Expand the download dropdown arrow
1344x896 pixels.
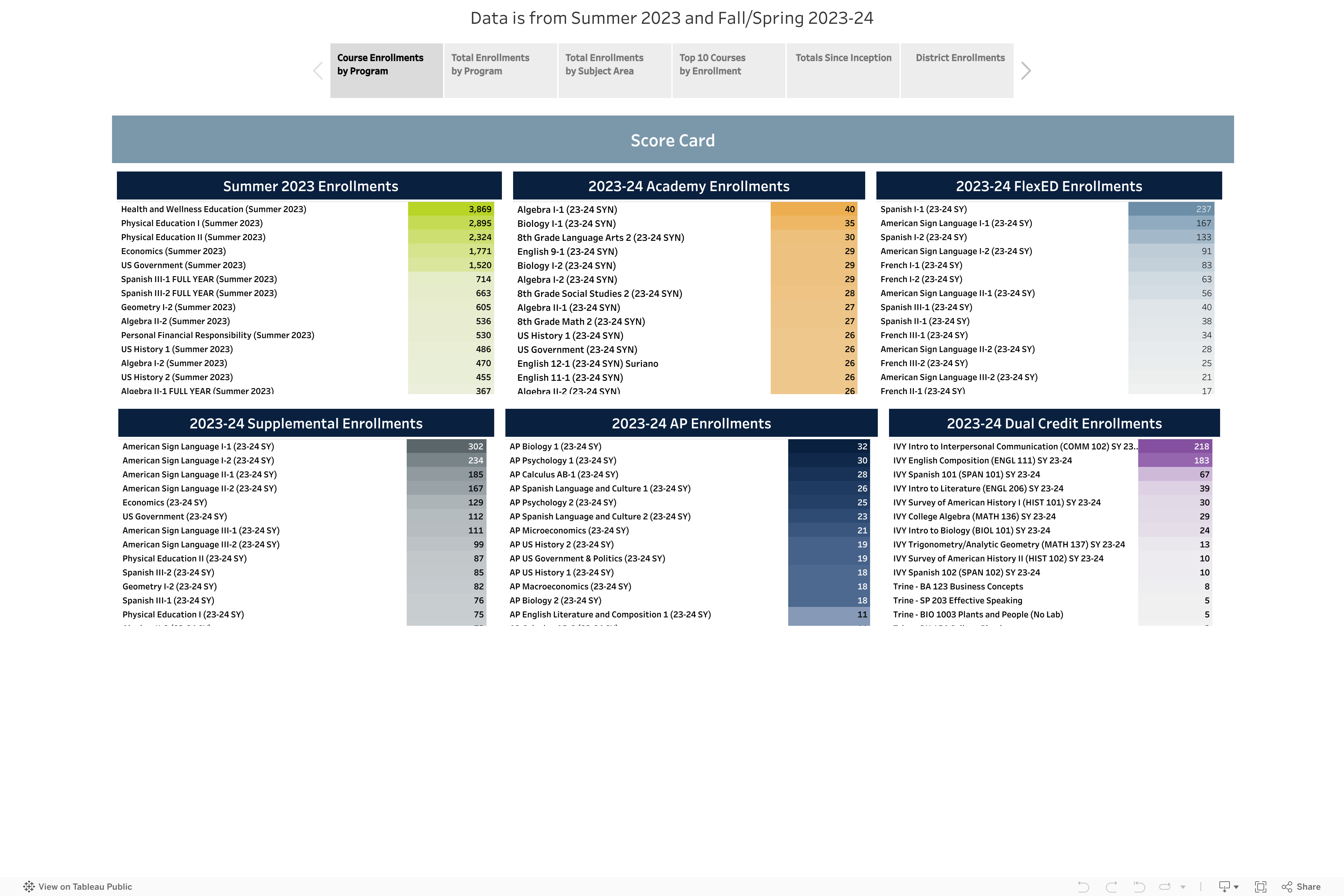coord(1236,888)
